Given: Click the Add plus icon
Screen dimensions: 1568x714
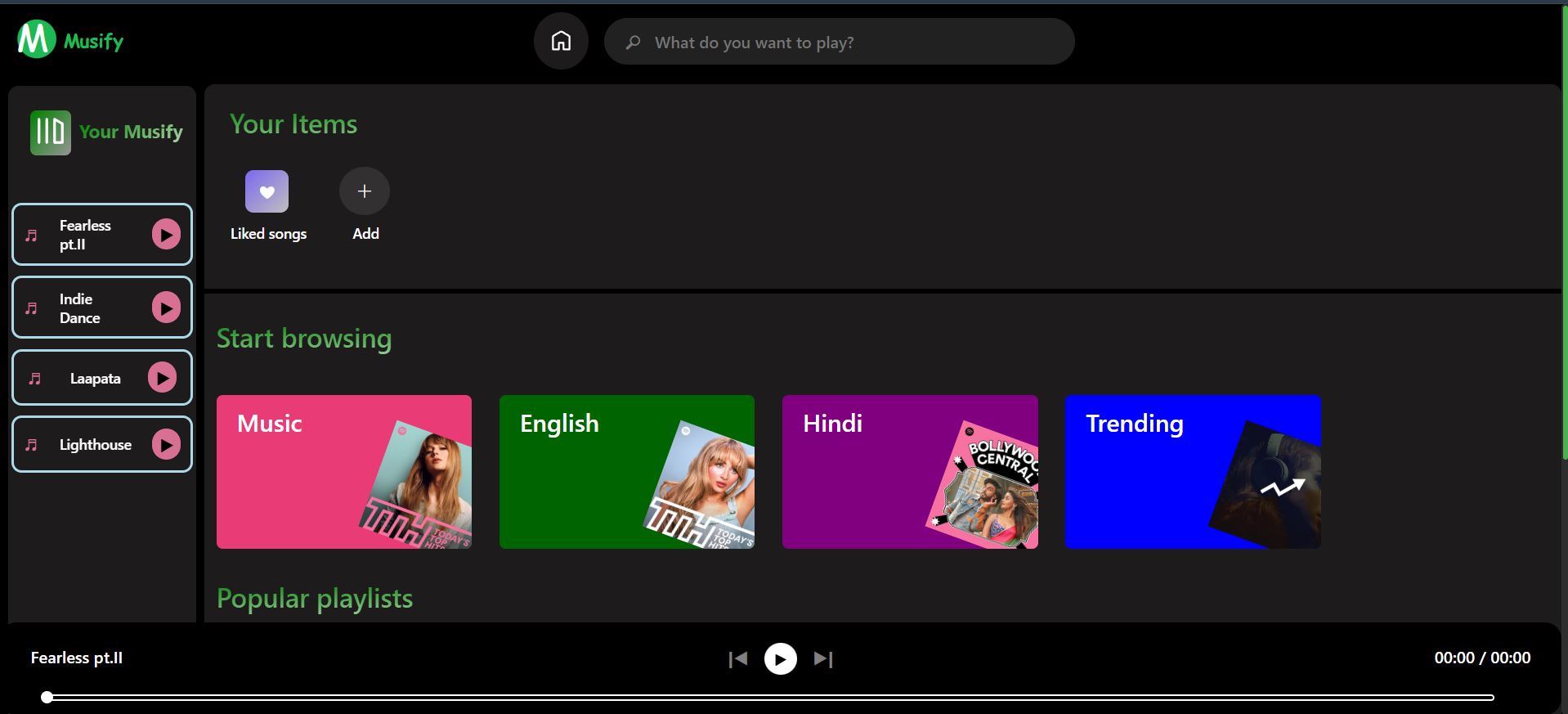Looking at the screenshot, I should pyautogui.click(x=365, y=191).
